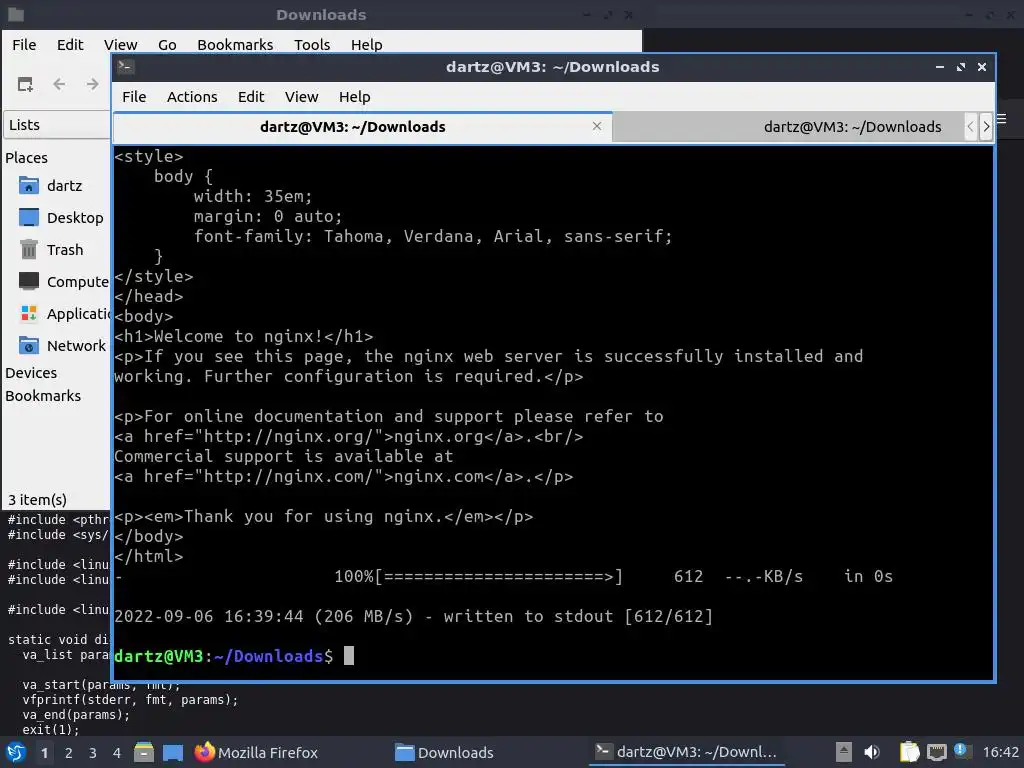Open Tools menu in the file manager

[x=312, y=44]
